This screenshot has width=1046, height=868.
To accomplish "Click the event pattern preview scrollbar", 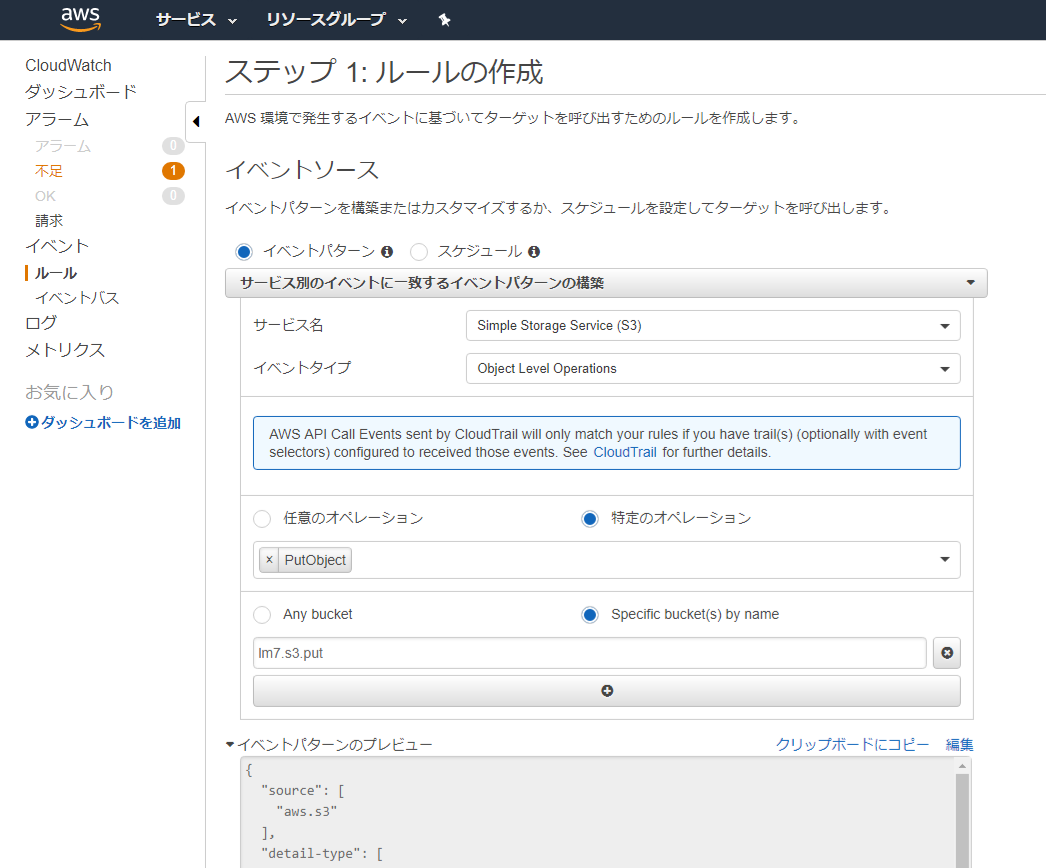I will [x=962, y=821].
